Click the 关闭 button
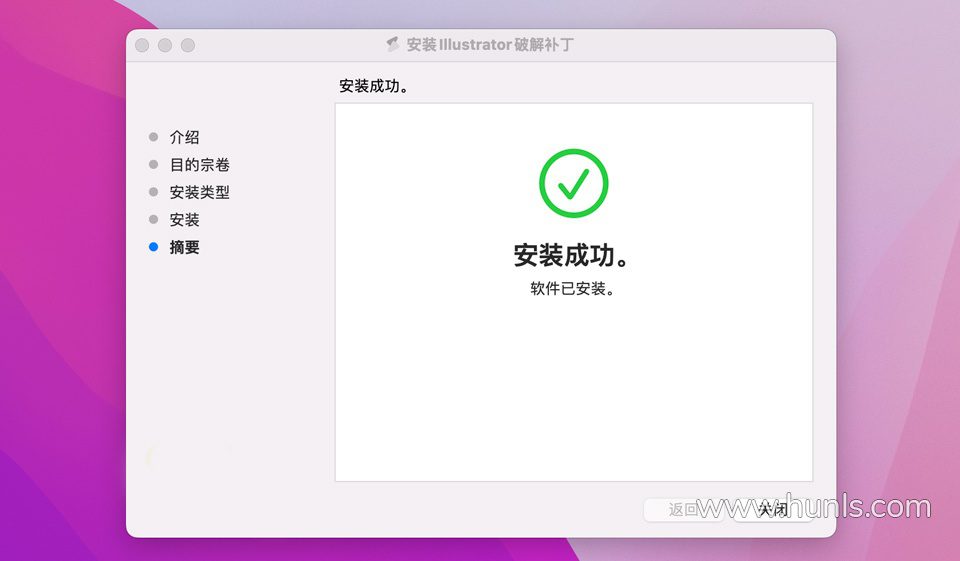This screenshot has height=561, width=960. (773, 510)
